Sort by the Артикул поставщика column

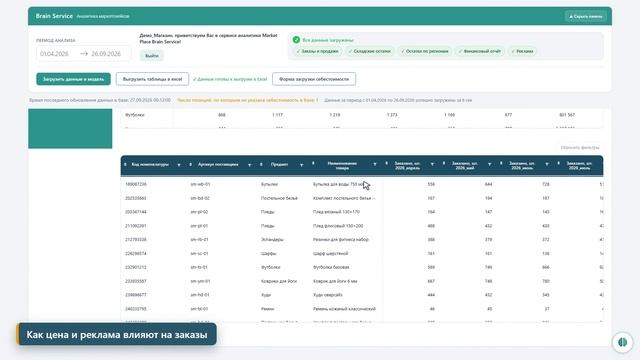click(x=191, y=164)
